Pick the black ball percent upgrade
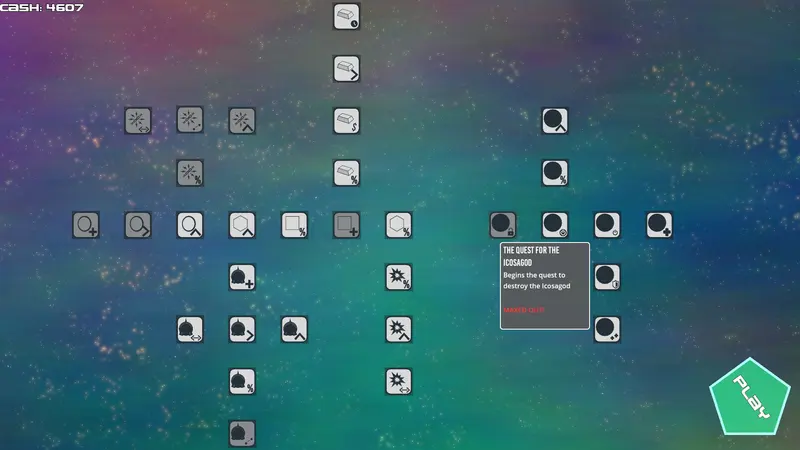This screenshot has width=800, height=450. (555, 173)
